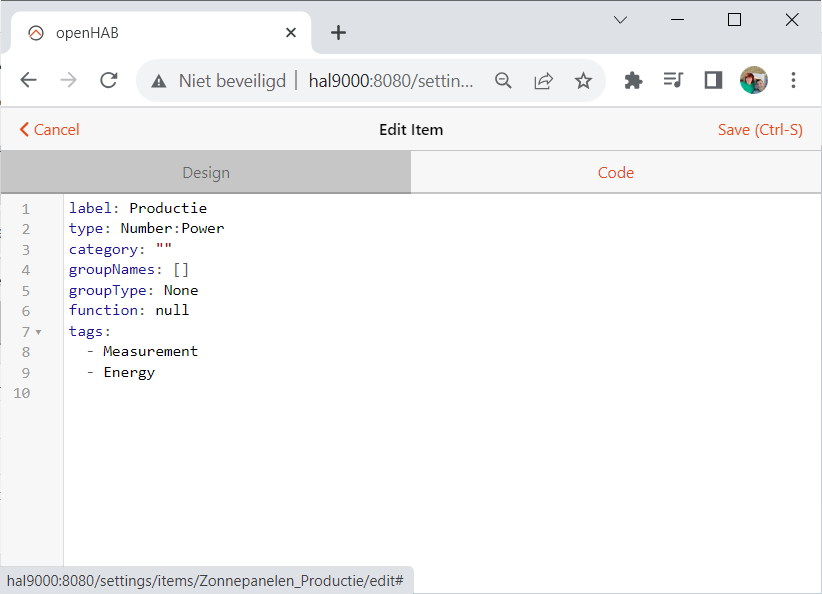Click the not-secure warning icon

pos(158,81)
